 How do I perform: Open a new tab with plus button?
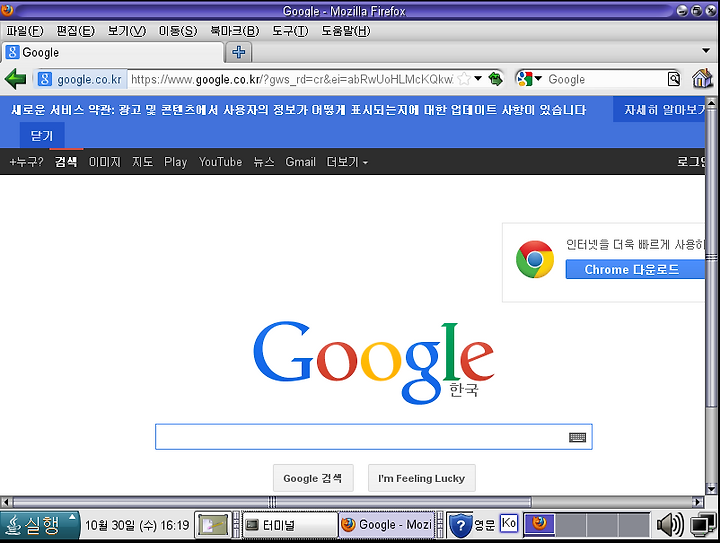[x=238, y=52]
